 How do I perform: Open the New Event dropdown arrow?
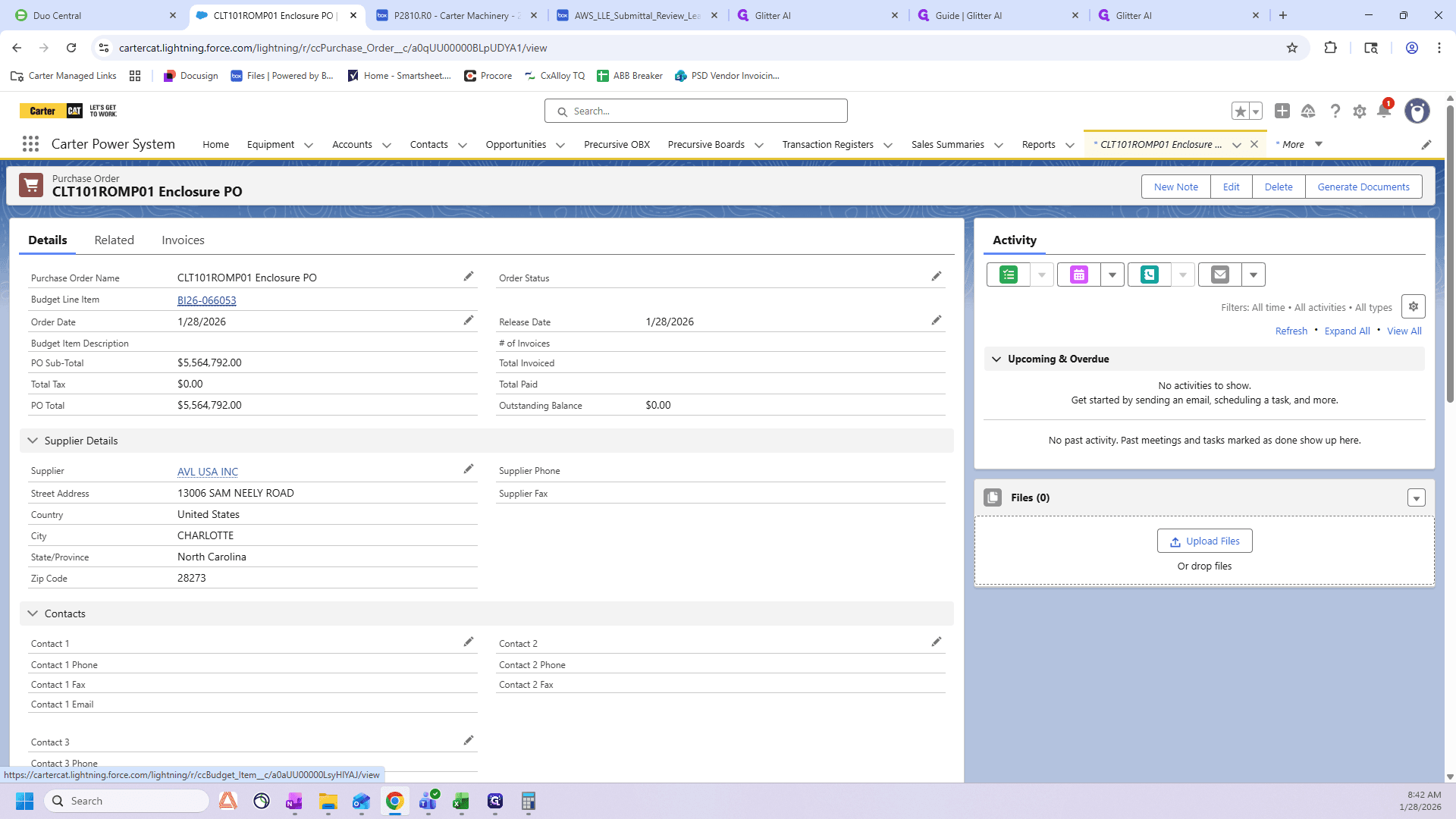(1112, 275)
